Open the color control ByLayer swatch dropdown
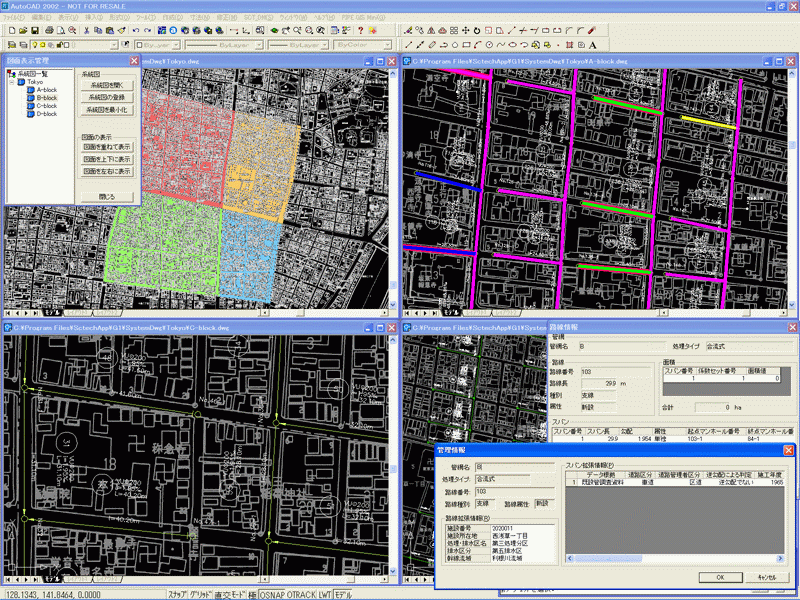800x600 pixels. [x=174, y=45]
